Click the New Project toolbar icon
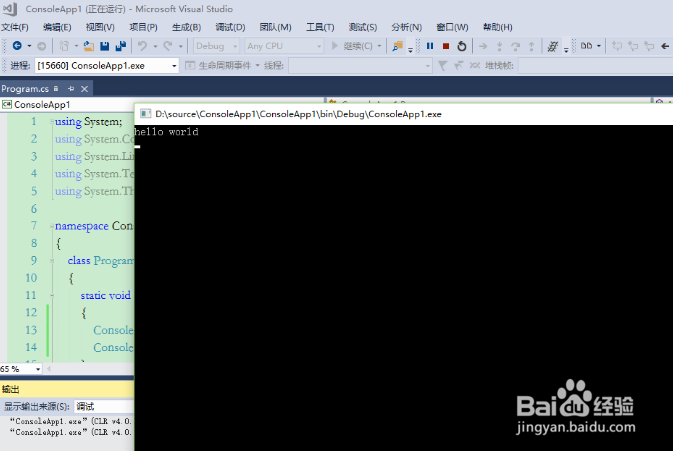The height and width of the screenshot is (451, 673). (x=64, y=46)
